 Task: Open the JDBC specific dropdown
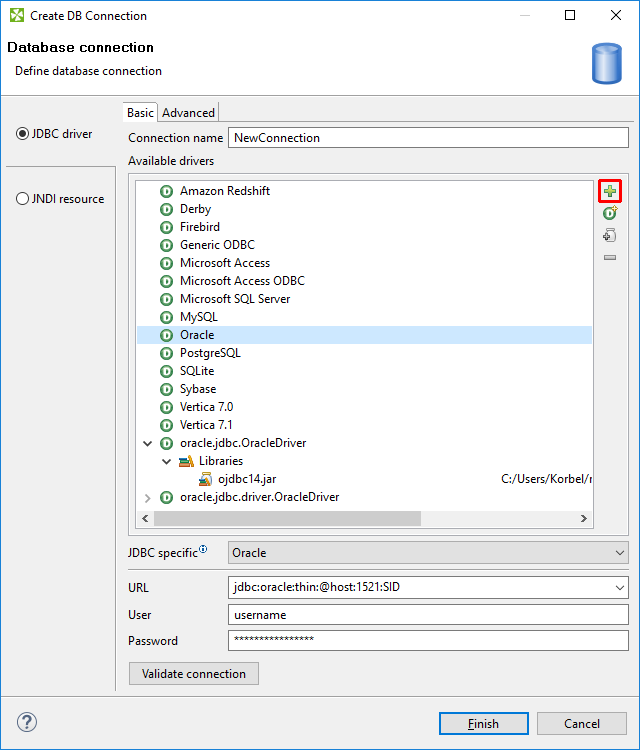point(618,552)
